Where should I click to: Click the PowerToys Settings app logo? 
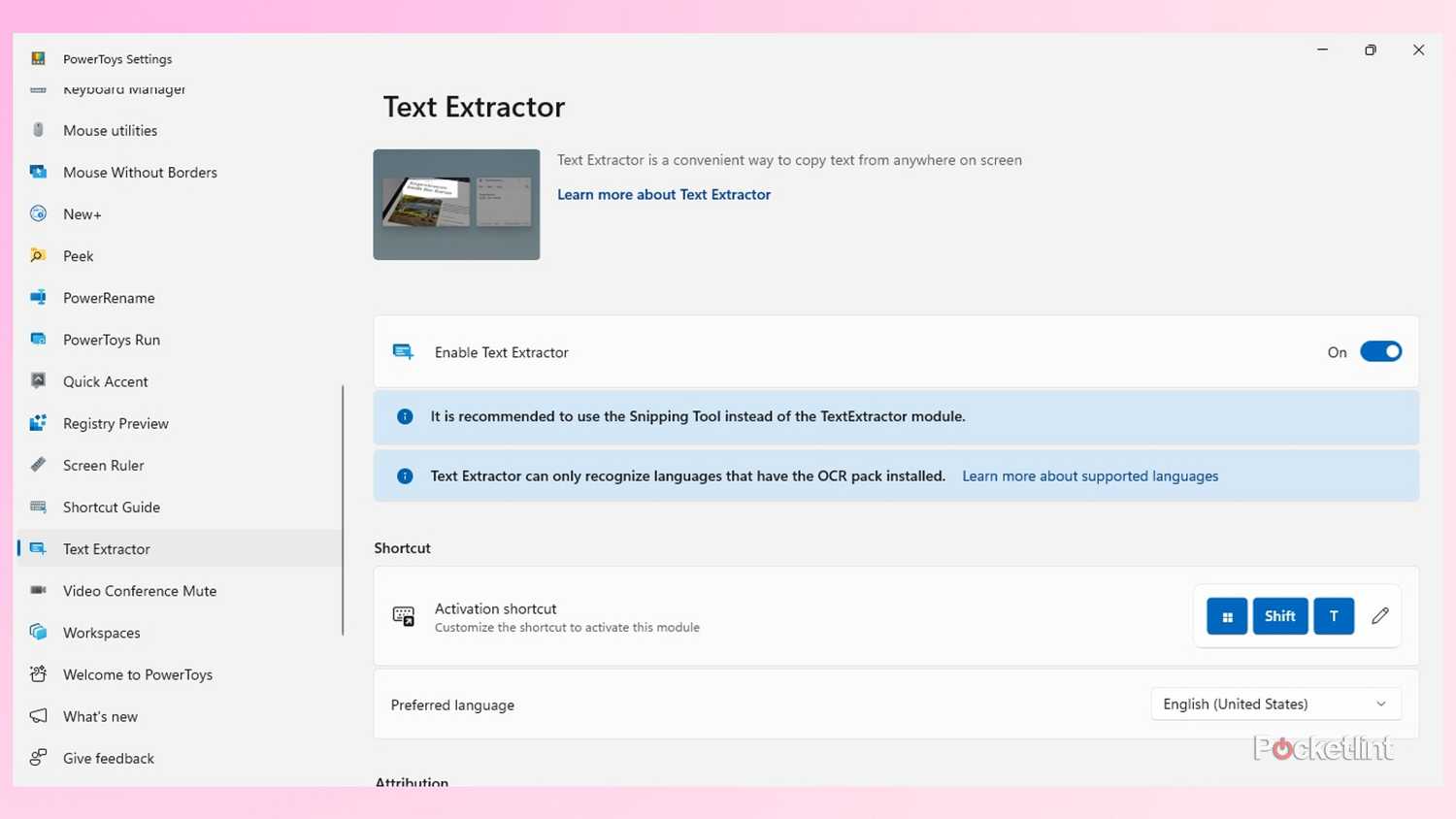(38, 58)
